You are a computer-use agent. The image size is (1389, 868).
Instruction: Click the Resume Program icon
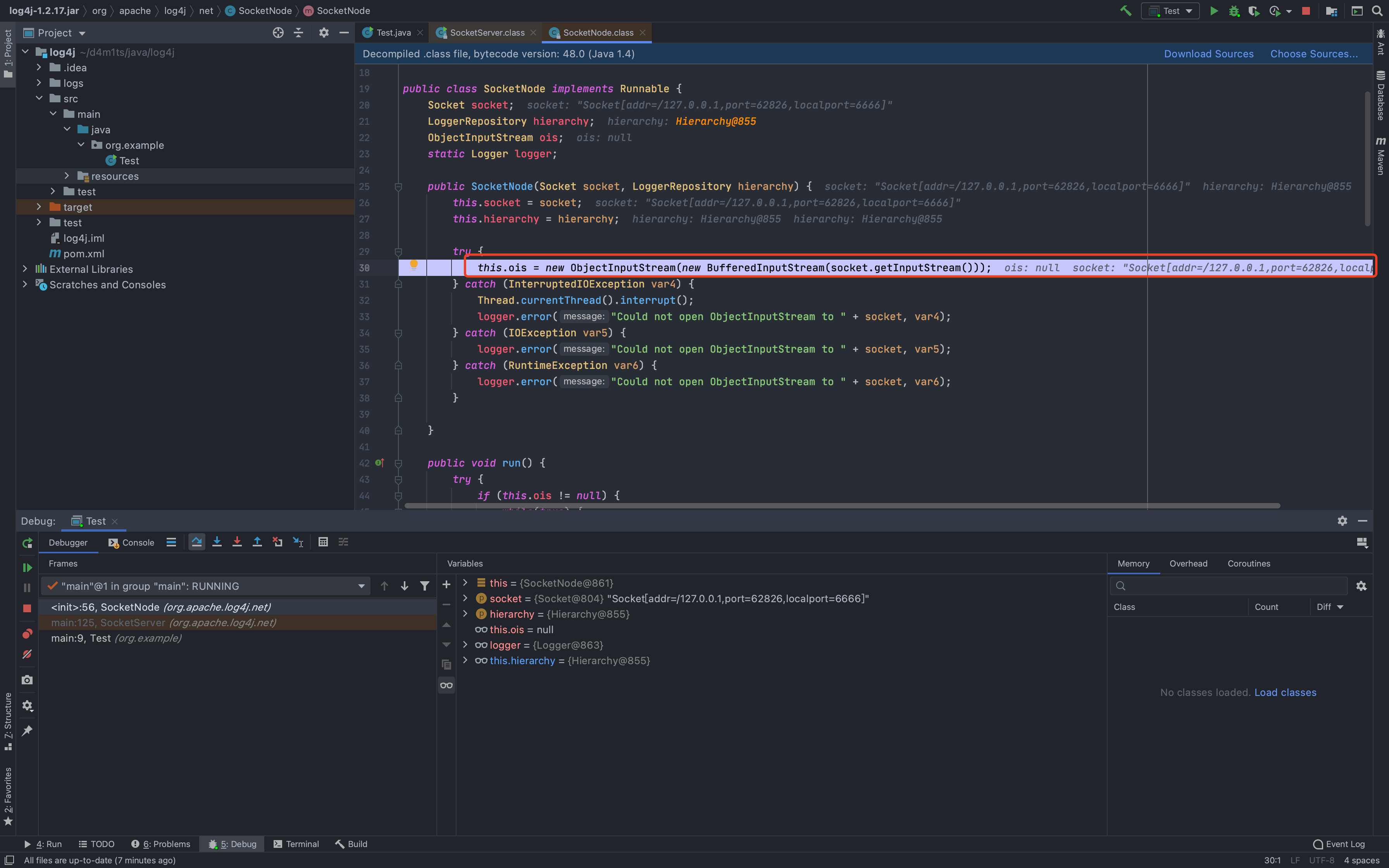tap(27, 568)
